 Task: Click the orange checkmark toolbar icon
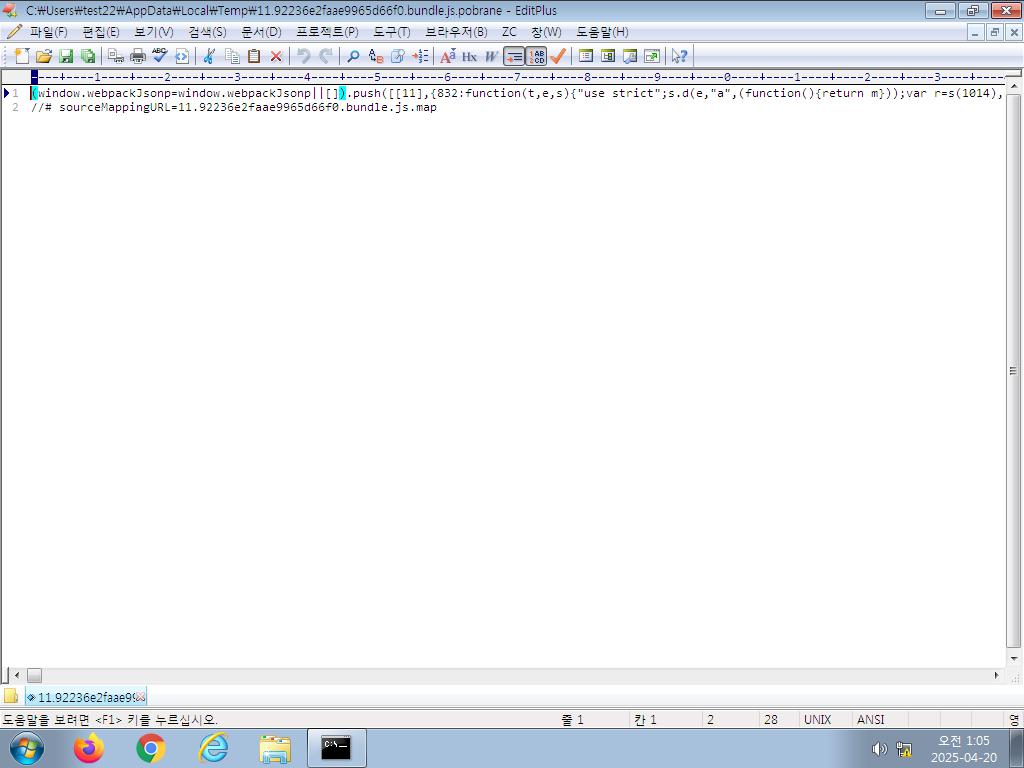tap(558, 56)
